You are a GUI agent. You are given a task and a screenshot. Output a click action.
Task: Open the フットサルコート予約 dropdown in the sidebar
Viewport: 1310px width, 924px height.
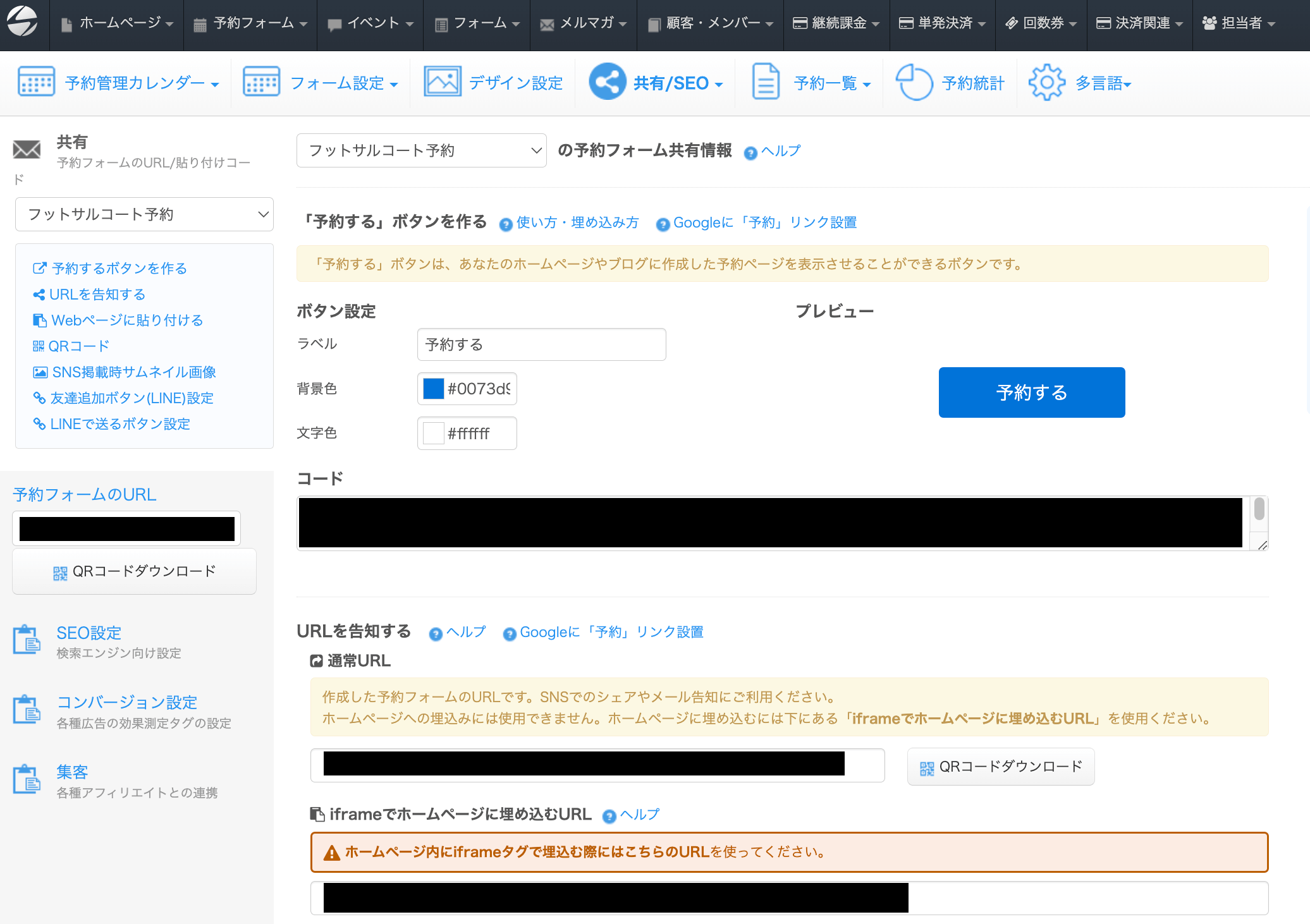click(x=144, y=215)
